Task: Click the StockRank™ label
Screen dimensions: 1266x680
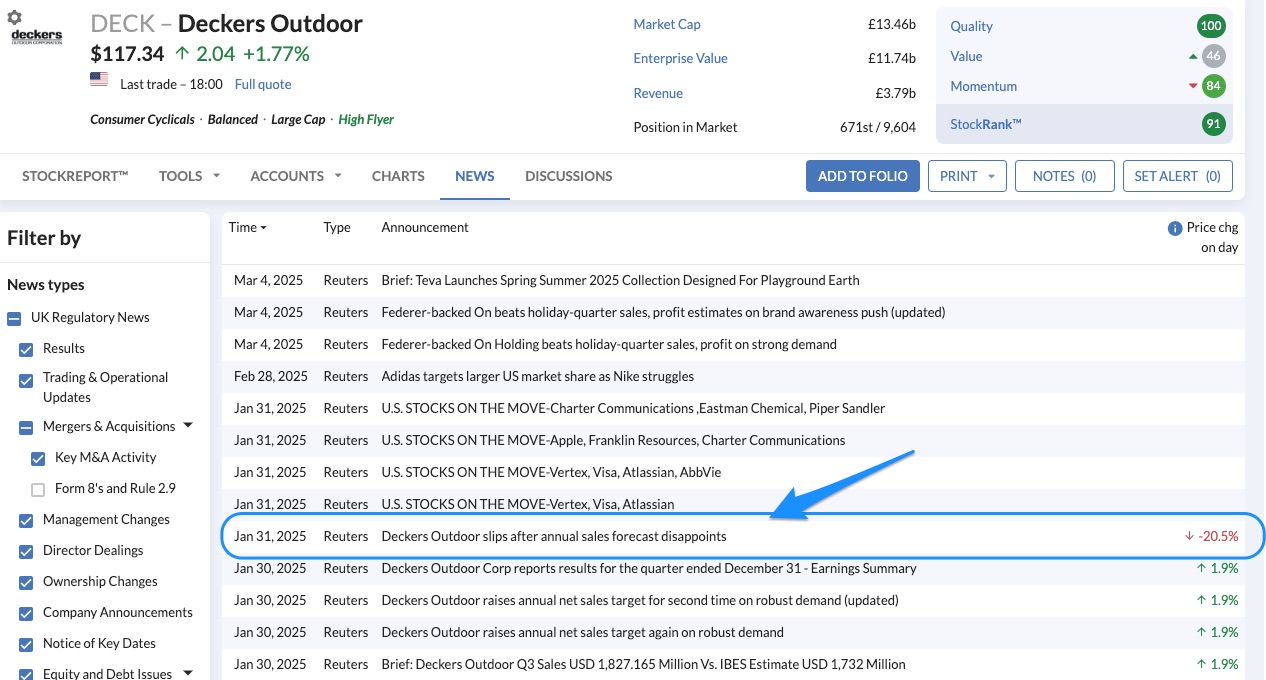Action: 986,125
